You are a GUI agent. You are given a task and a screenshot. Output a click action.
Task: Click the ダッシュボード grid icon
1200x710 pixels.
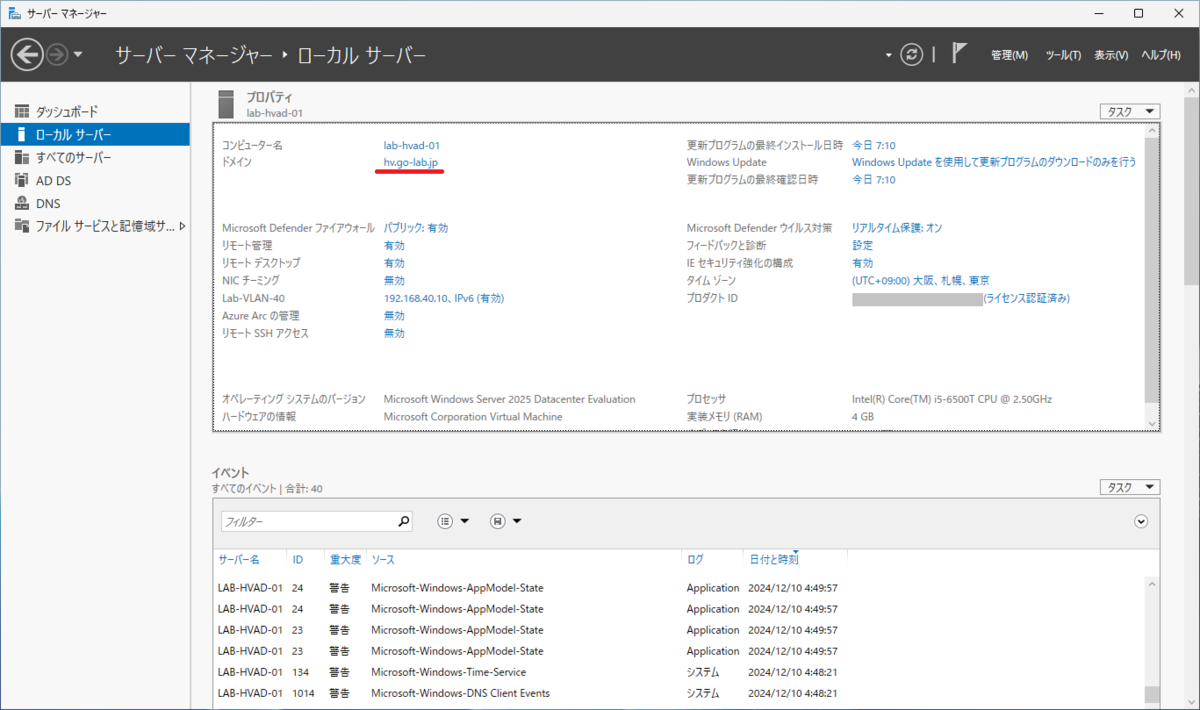pos(22,111)
